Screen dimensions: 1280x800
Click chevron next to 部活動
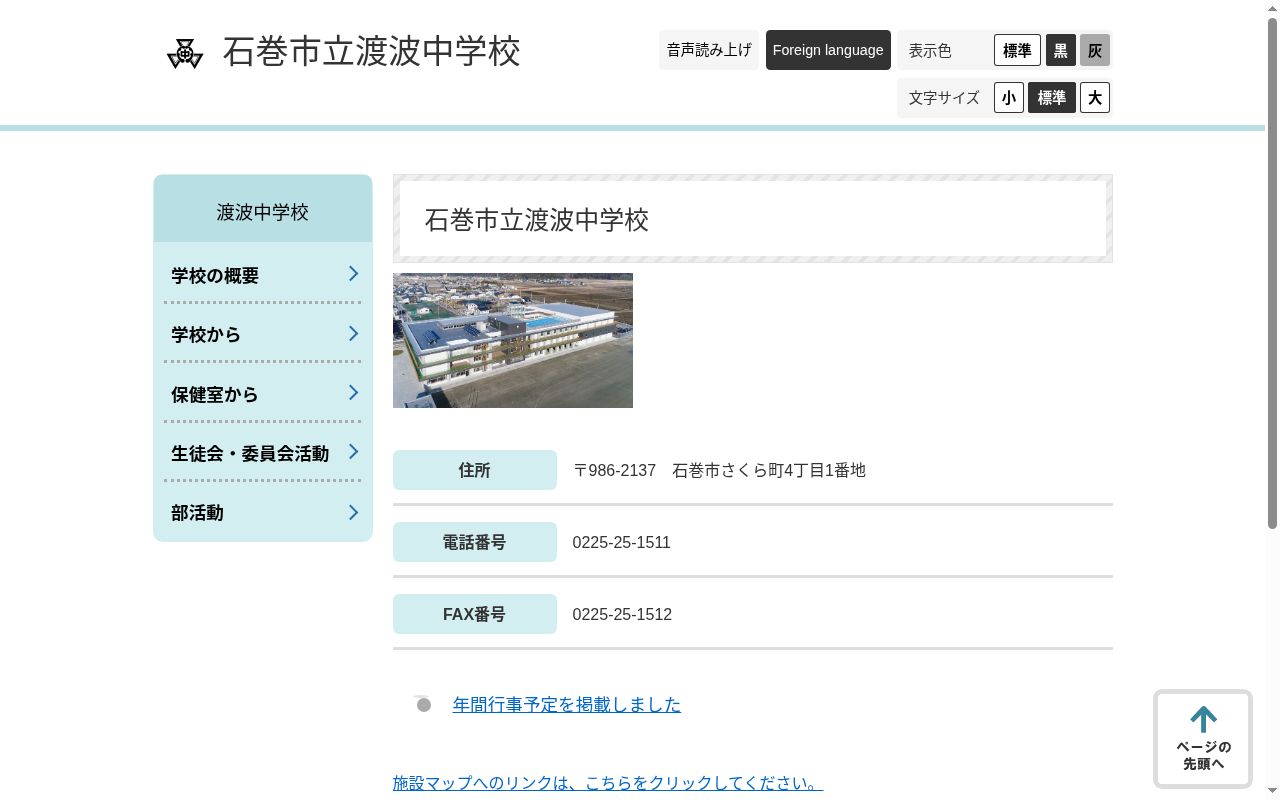click(x=353, y=512)
